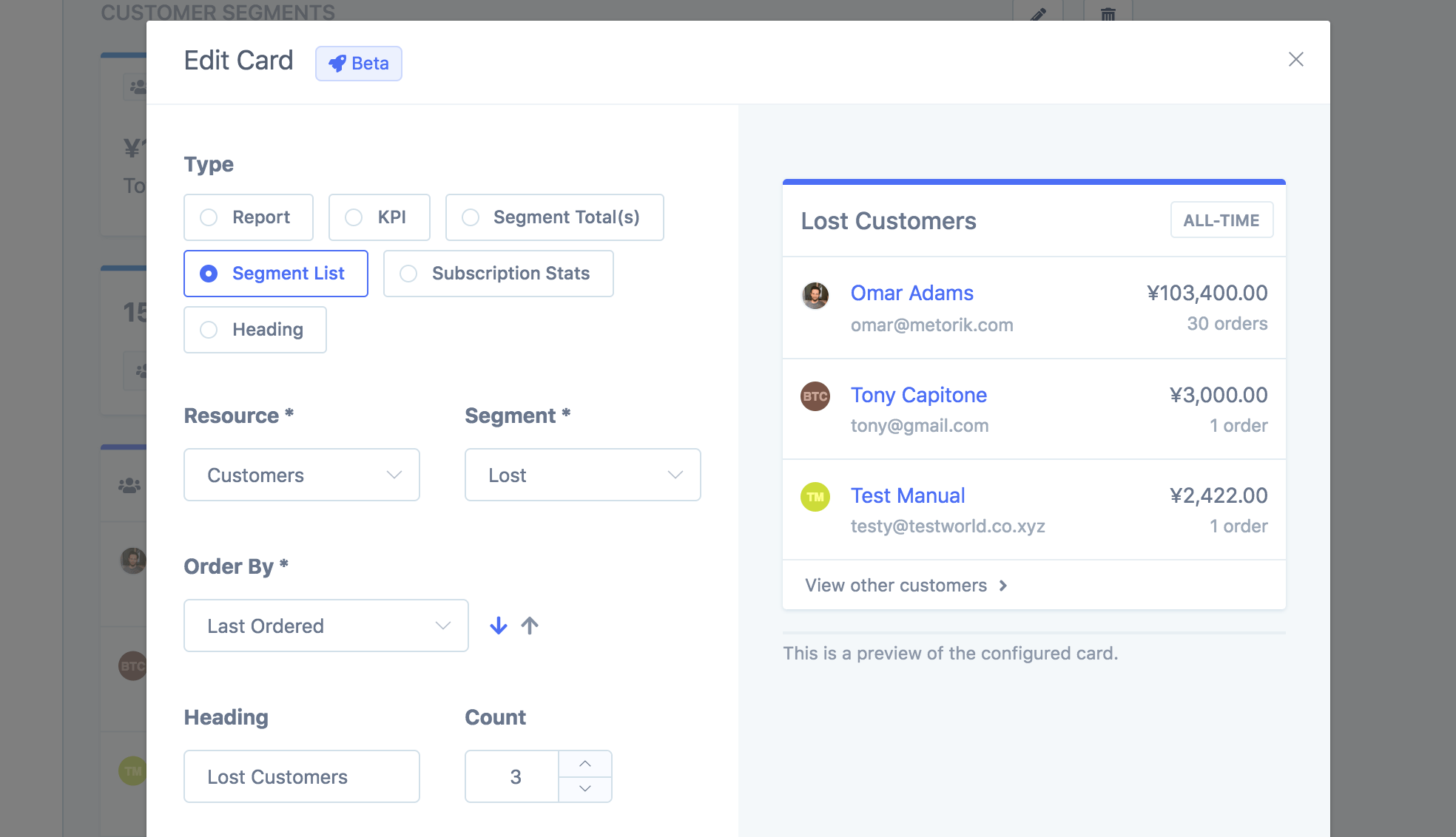Viewport: 1456px width, 837px height.
Task: Open the Omar Adams customer link
Action: 911,293
